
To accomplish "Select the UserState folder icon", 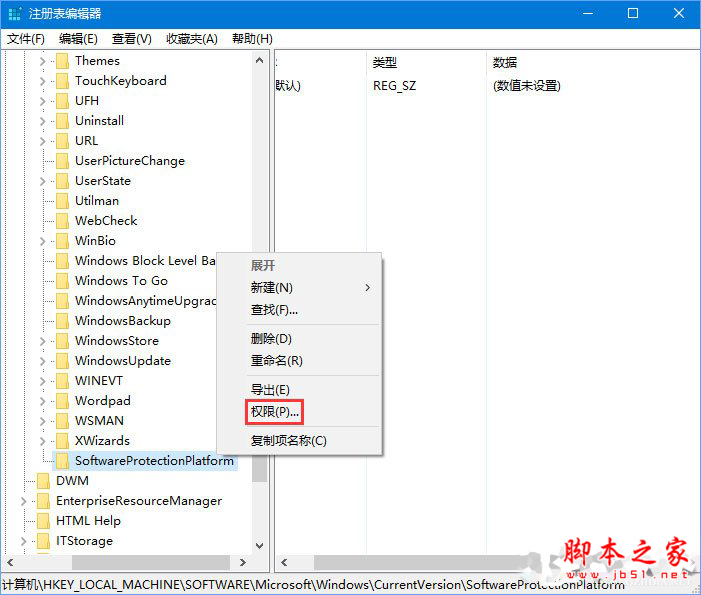I will coord(63,181).
